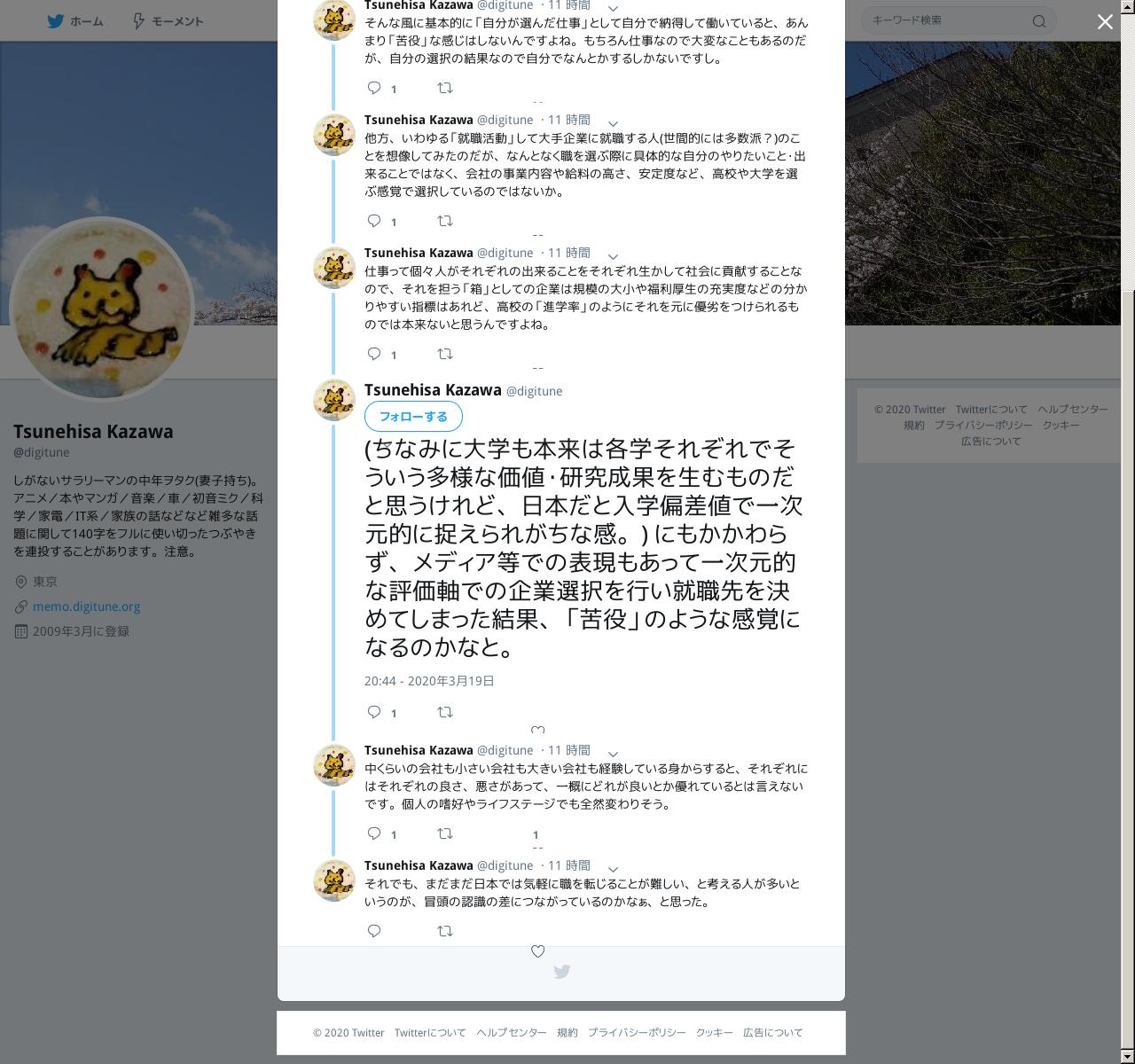Click the reply icon under the last tweet

pyautogui.click(x=374, y=931)
